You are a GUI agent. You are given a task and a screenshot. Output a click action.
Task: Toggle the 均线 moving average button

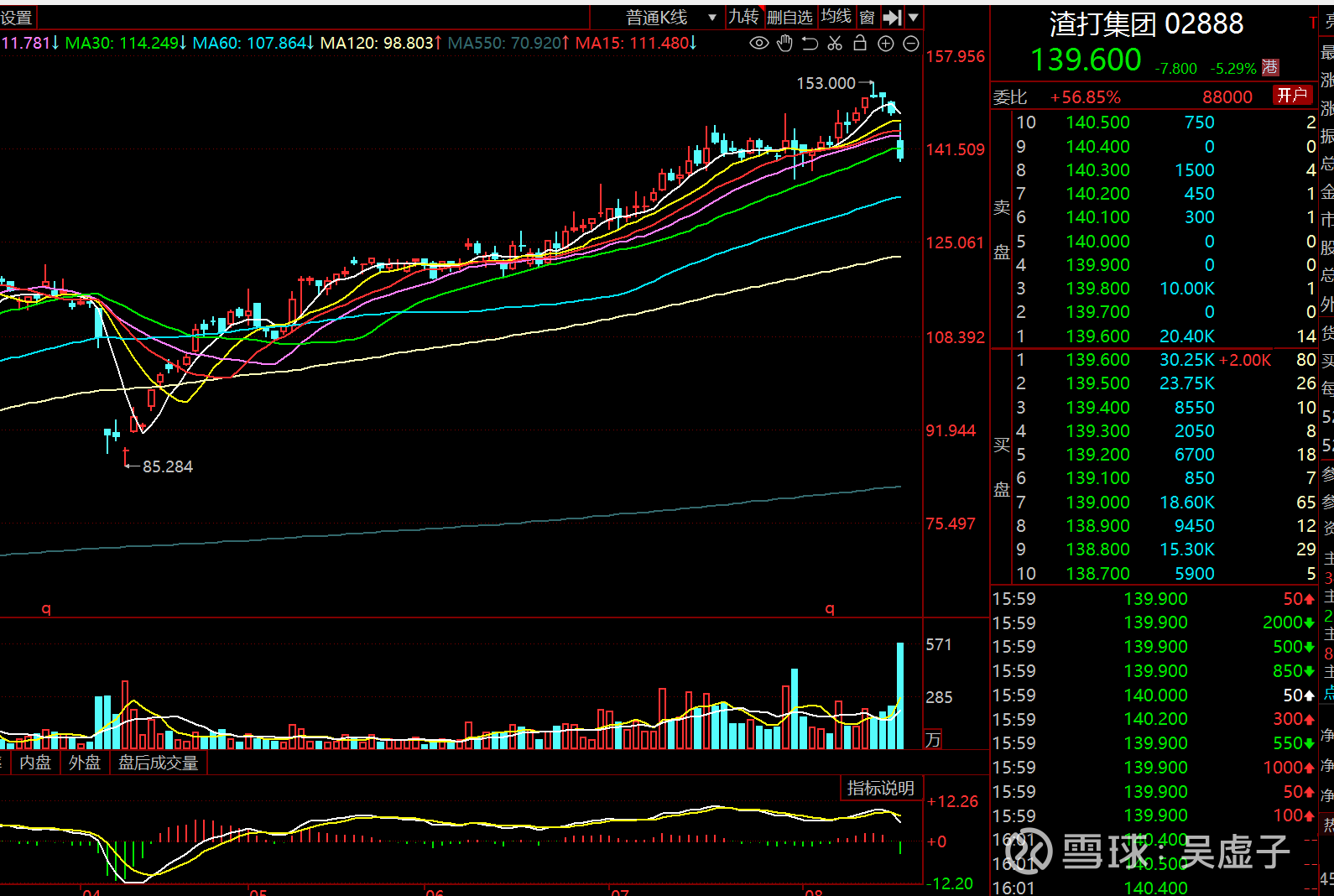tap(836, 17)
